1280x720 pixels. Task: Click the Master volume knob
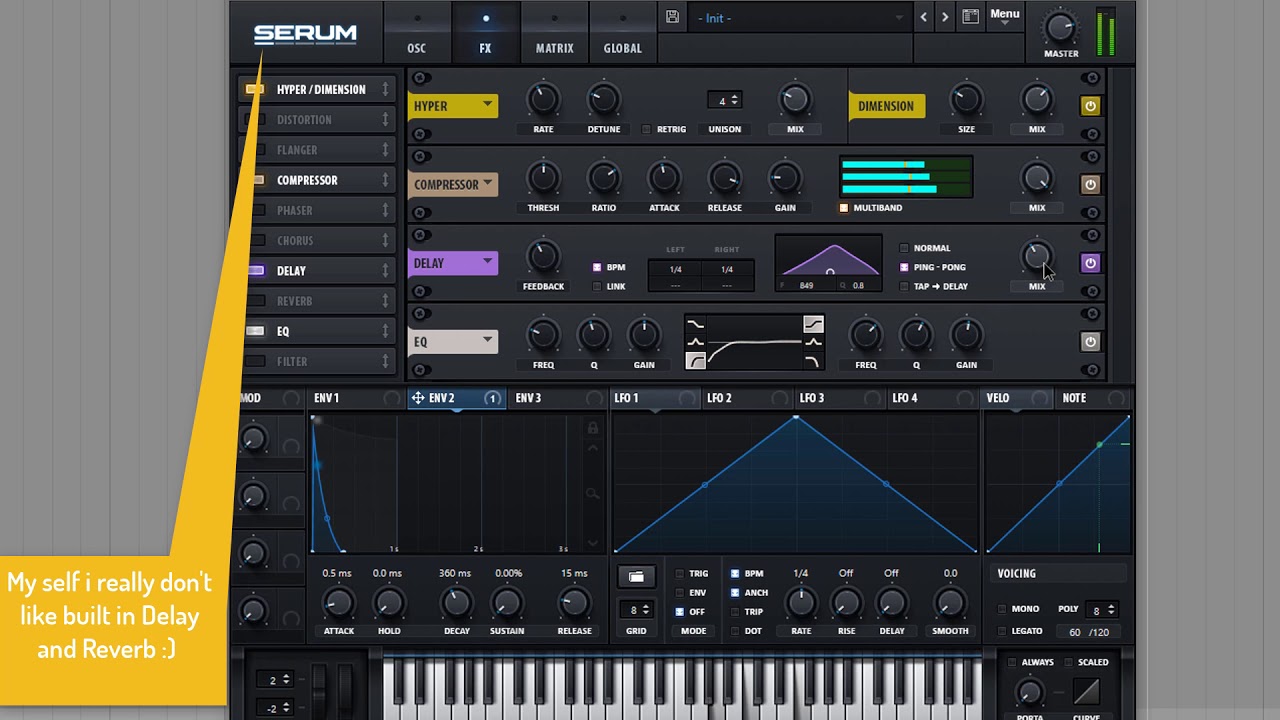[x=1060, y=27]
